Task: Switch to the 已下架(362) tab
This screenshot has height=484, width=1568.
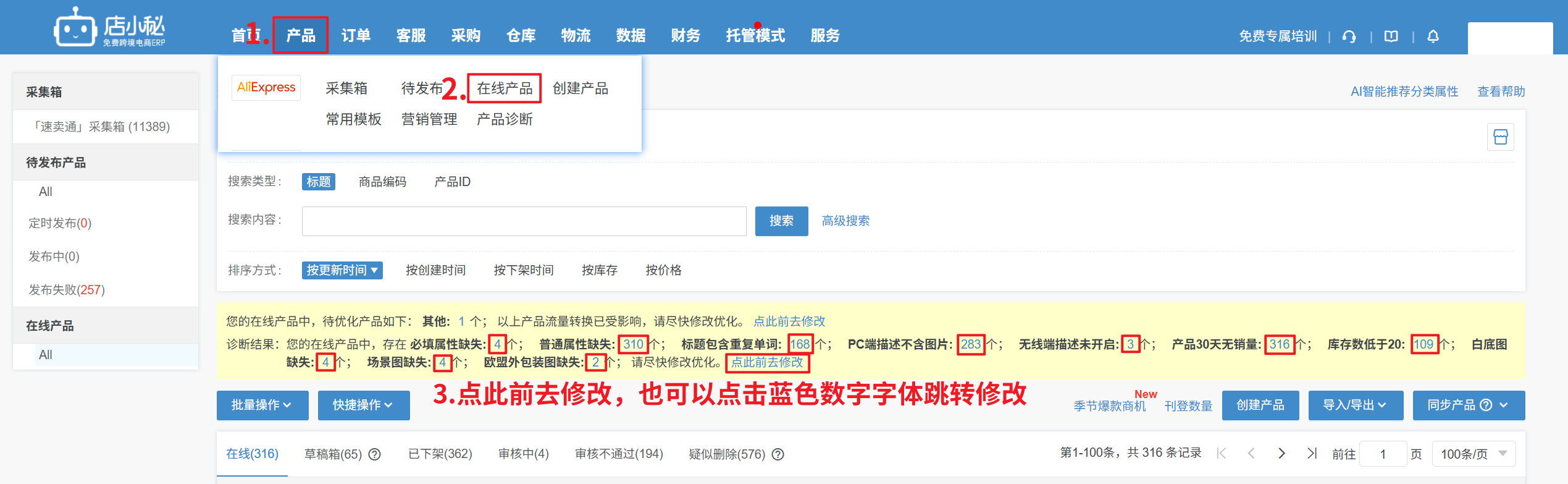Action: click(440, 454)
